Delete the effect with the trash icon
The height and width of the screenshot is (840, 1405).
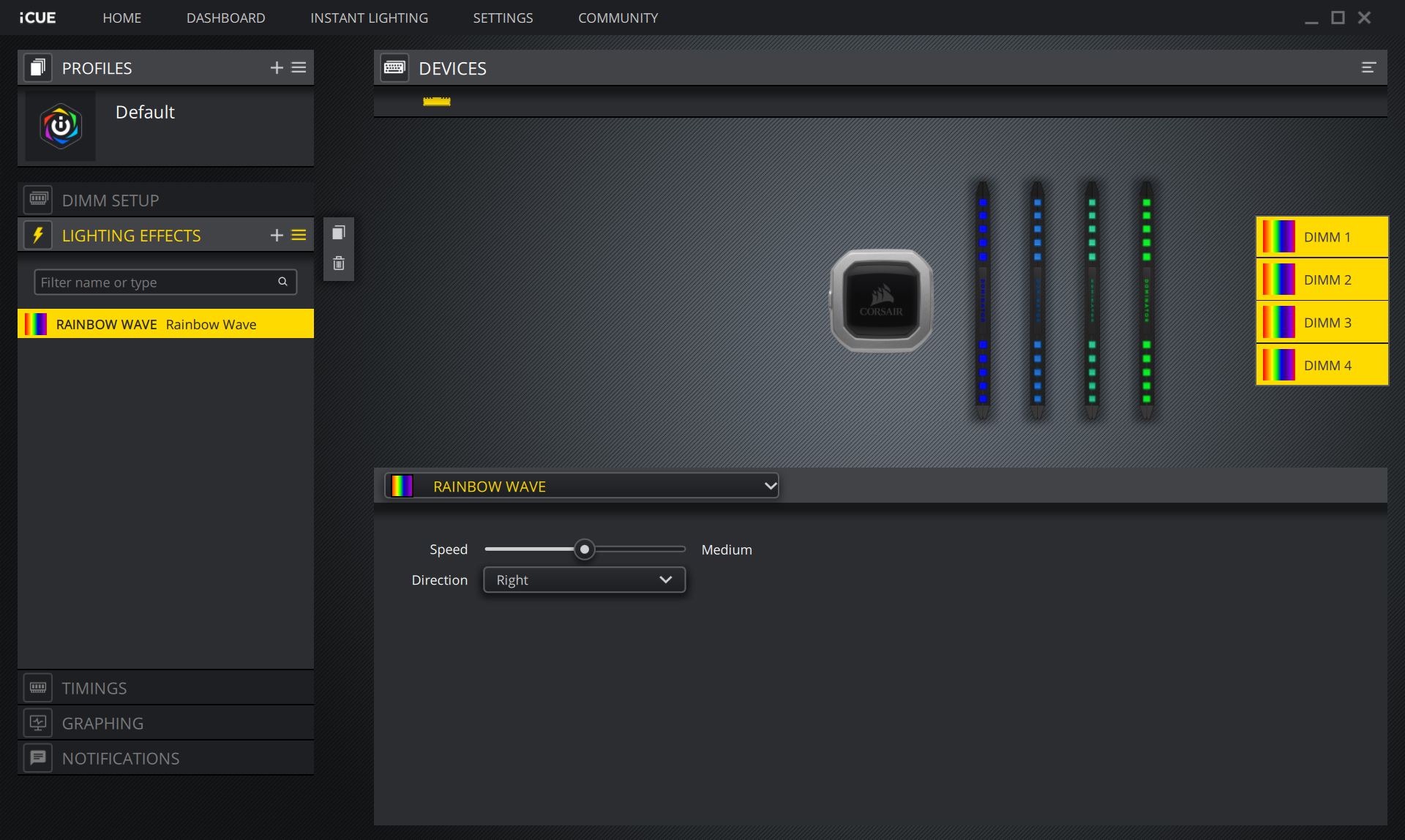pyautogui.click(x=338, y=263)
